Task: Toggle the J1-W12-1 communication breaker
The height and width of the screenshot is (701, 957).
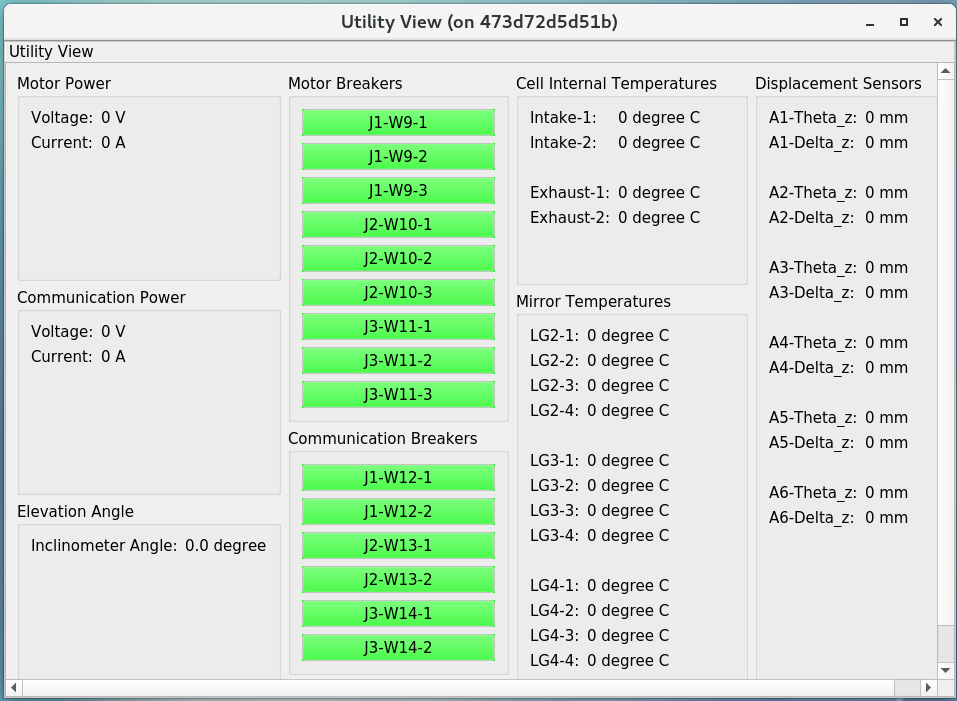Action: 398,477
